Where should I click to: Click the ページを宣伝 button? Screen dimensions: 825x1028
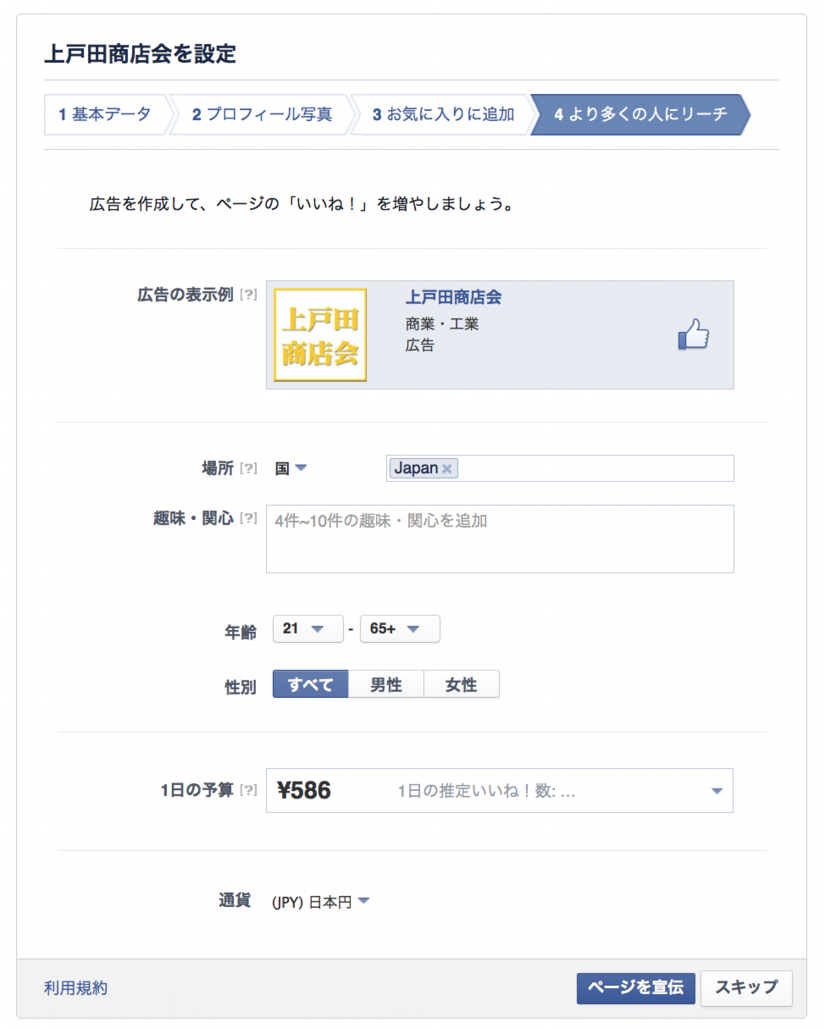coord(635,988)
